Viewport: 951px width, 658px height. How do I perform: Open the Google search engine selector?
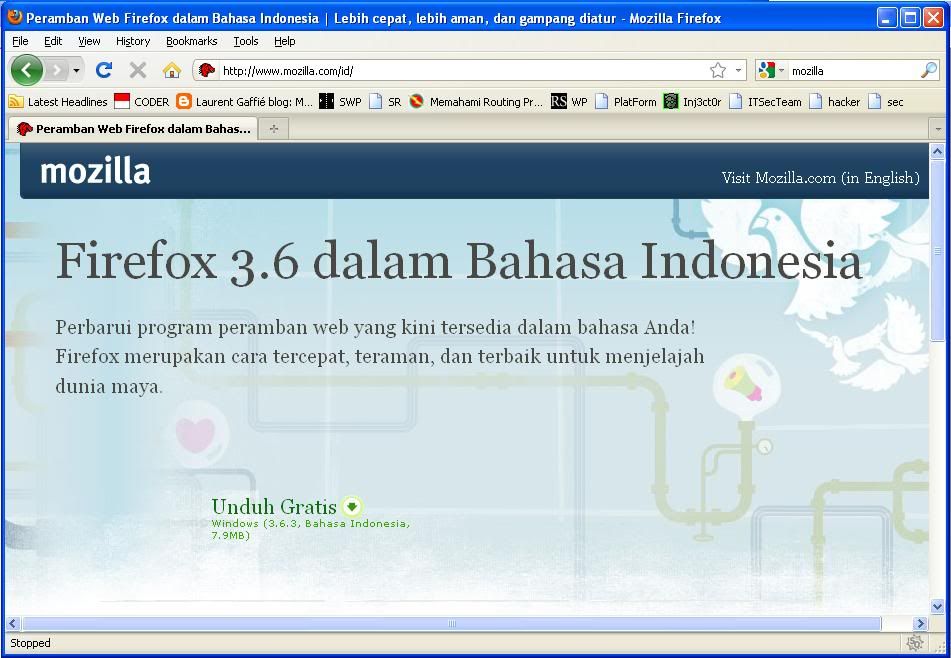(771, 70)
